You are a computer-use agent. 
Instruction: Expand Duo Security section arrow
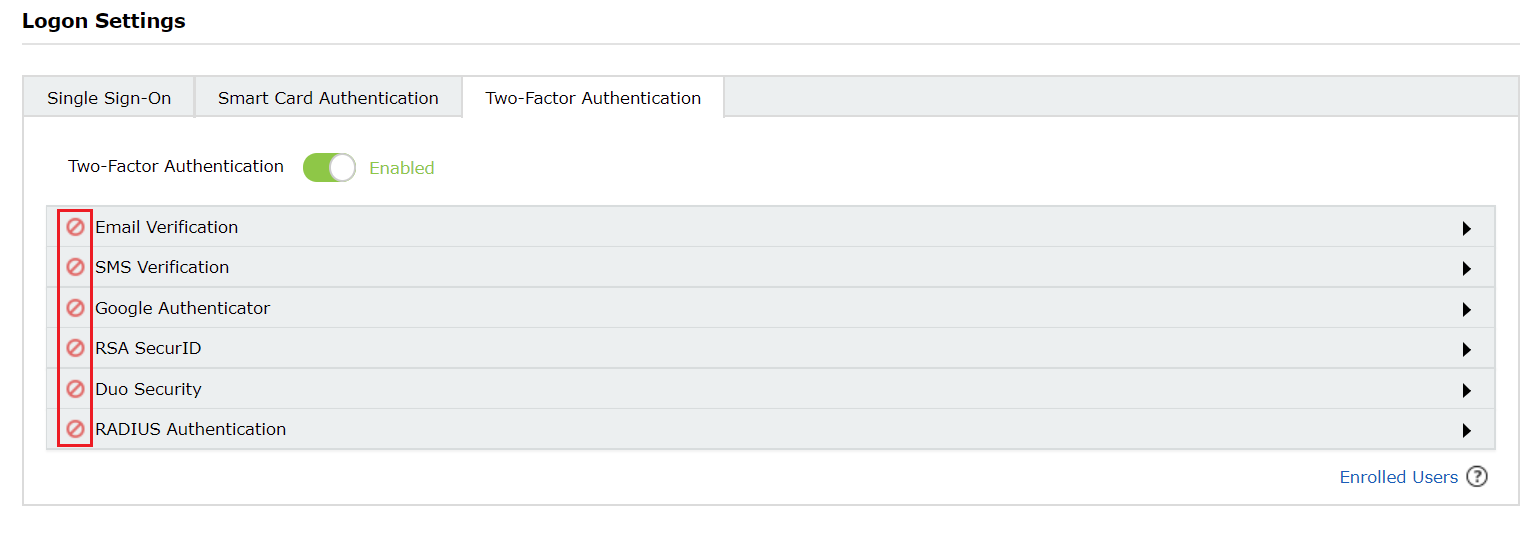pos(1466,391)
